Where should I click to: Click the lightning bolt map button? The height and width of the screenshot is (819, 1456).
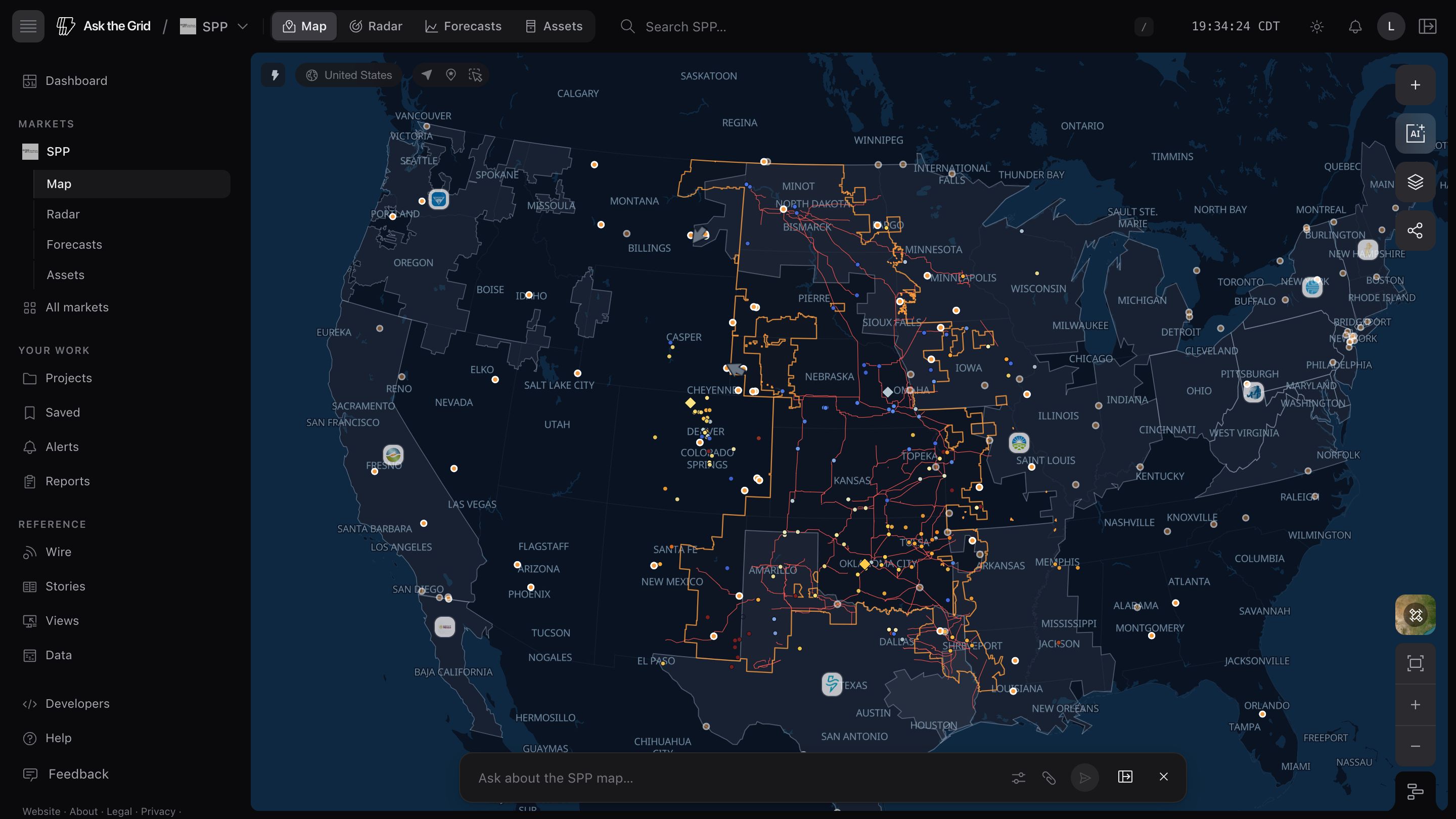274,75
